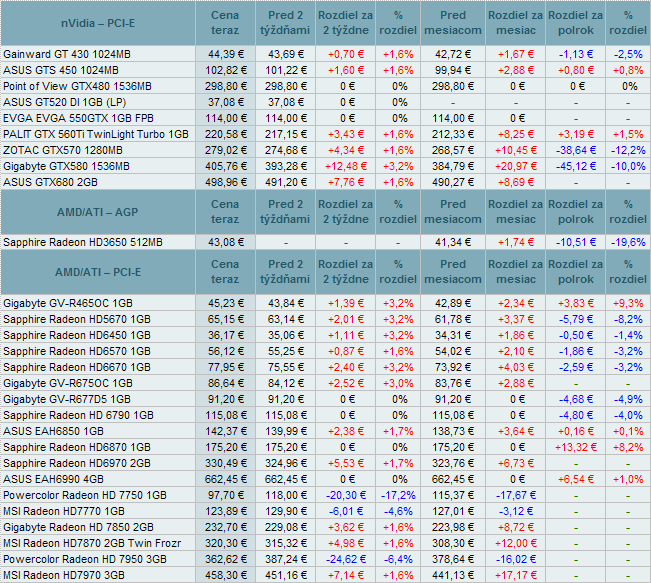The height and width of the screenshot is (583, 651).
Task: Select the -19,6% percentage cell
Action: [x=628, y=242]
